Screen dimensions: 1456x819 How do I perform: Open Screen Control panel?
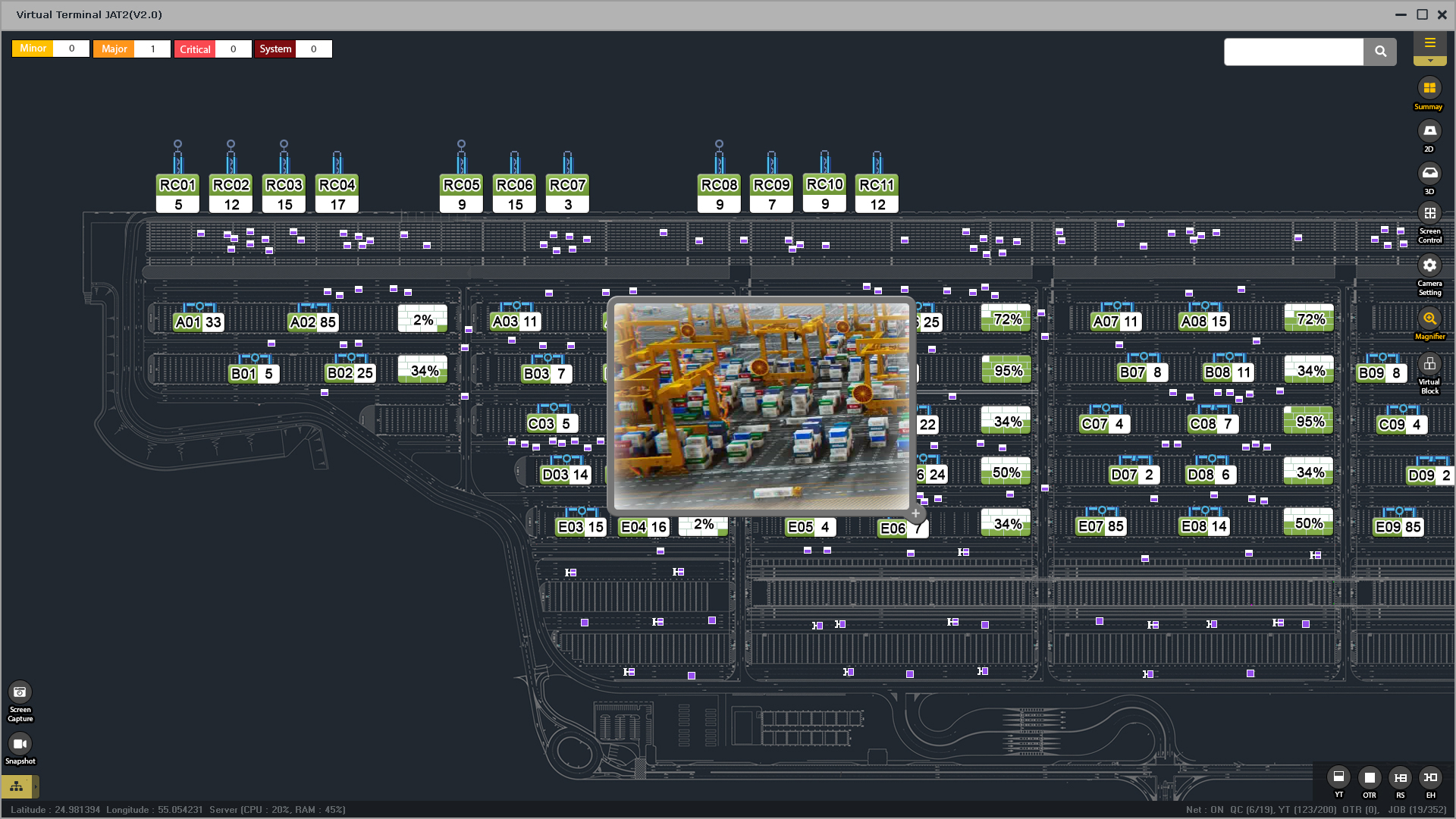(1429, 214)
